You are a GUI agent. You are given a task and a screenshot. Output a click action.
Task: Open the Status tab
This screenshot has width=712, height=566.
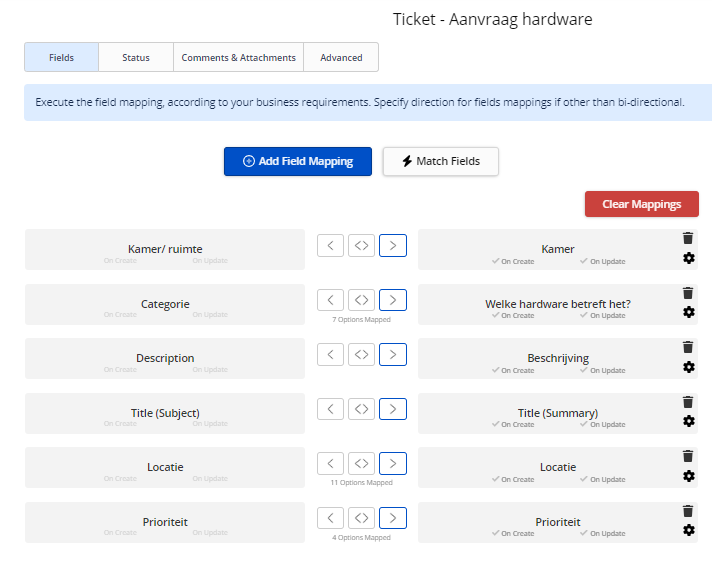pyautogui.click(x=136, y=57)
